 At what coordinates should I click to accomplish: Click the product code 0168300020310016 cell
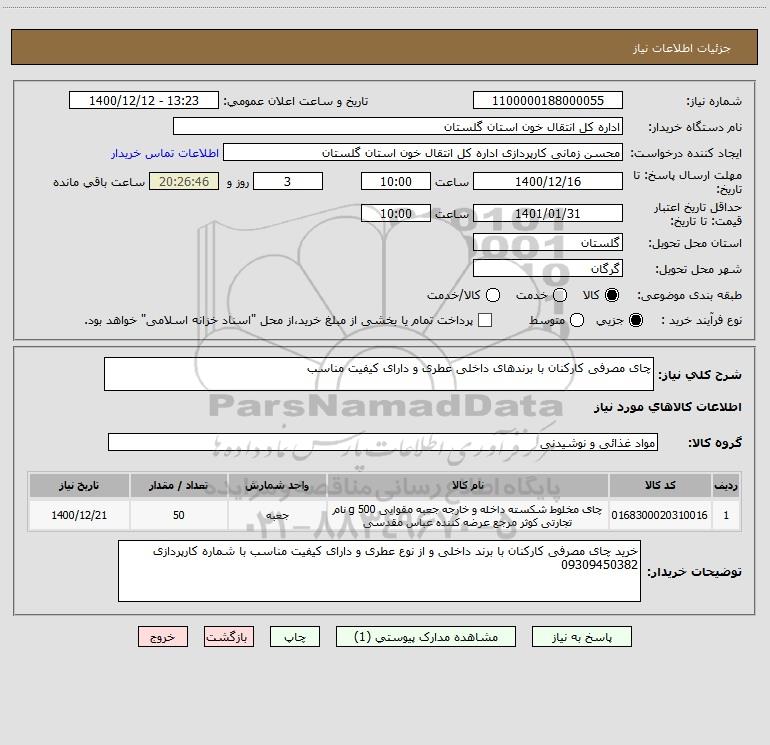(x=660, y=515)
